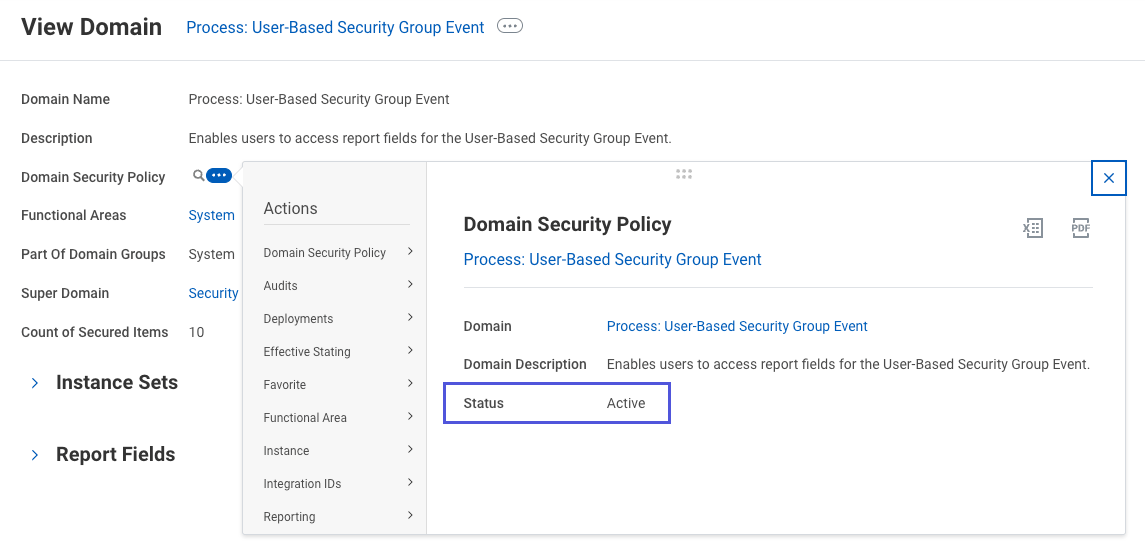Viewport: 1145px width, 553px height.
Task: Open the ellipsis menu next to page title
Action: (510, 27)
